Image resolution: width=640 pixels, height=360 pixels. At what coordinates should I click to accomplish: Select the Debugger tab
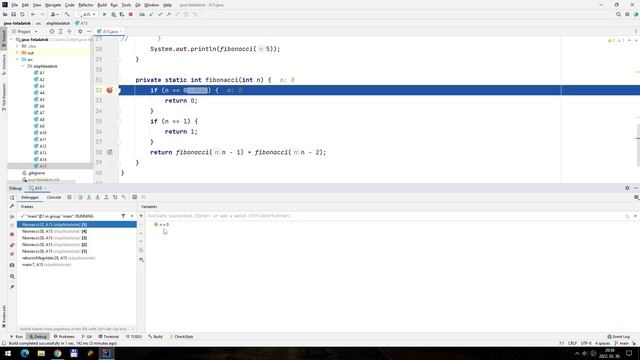(30, 197)
